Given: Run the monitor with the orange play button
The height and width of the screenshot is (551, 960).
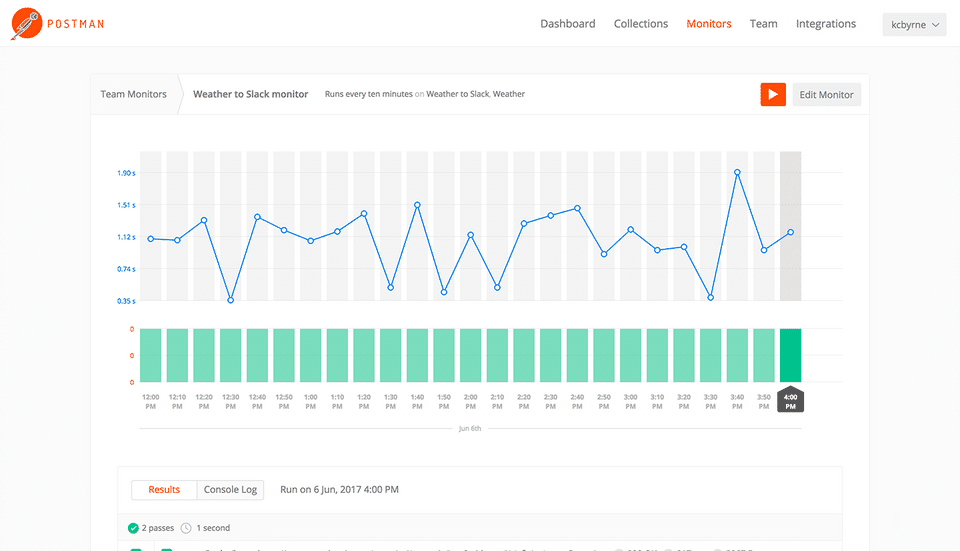Looking at the screenshot, I should pos(773,94).
